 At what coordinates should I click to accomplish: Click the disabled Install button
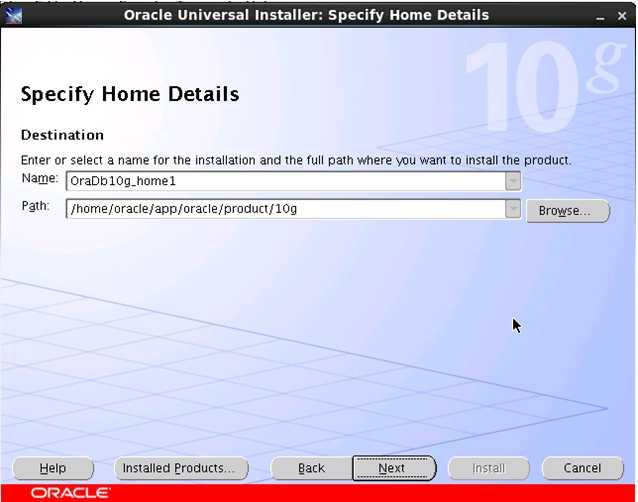pos(488,468)
